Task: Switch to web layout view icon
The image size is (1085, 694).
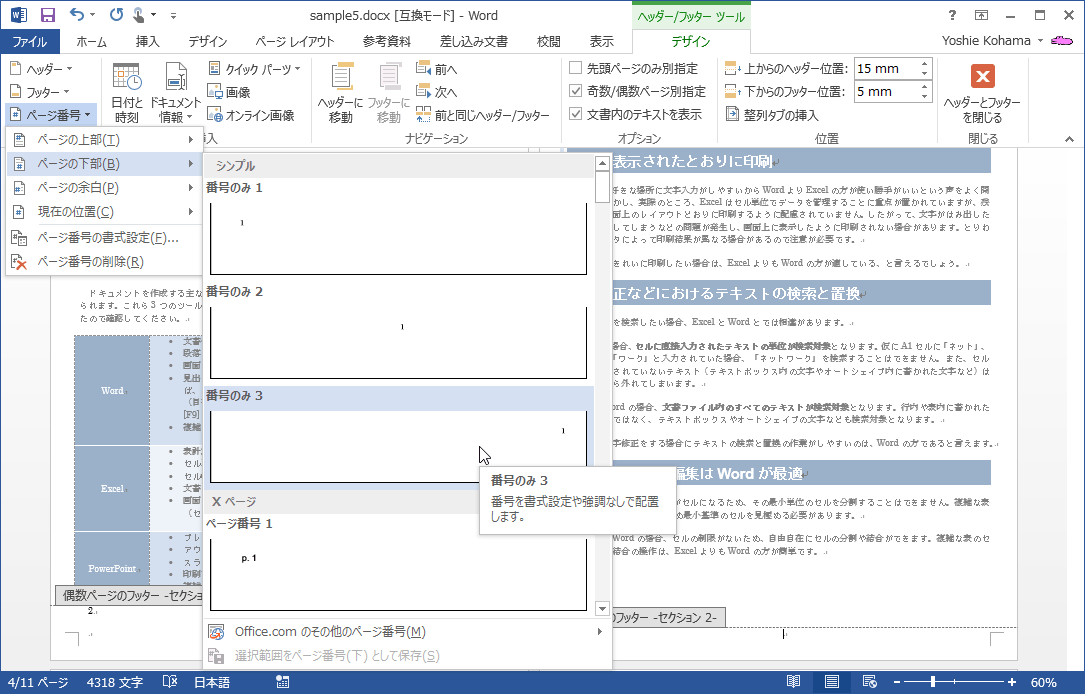Action: (870, 682)
